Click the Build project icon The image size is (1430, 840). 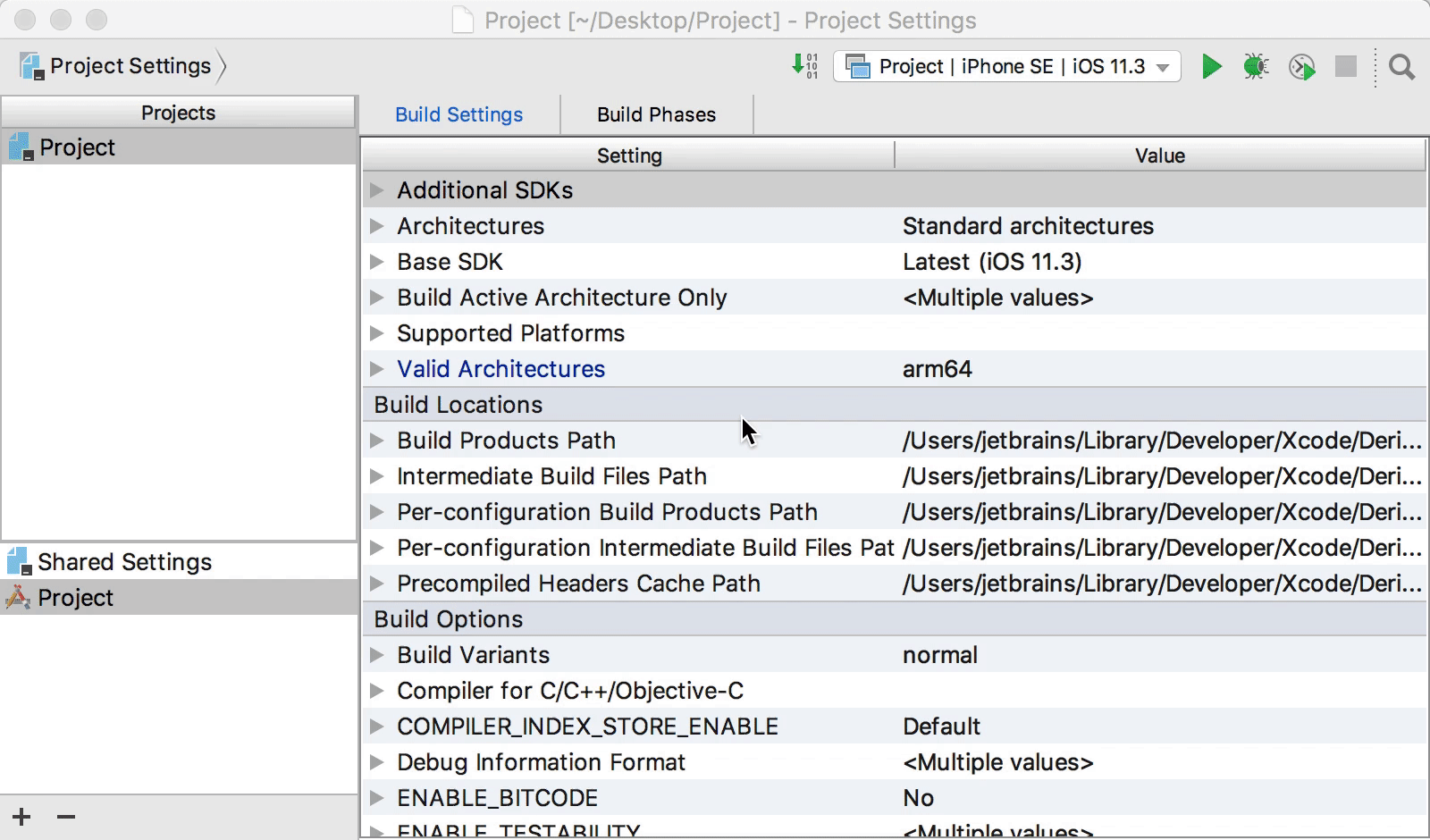pyautogui.click(x=804, y=66)
